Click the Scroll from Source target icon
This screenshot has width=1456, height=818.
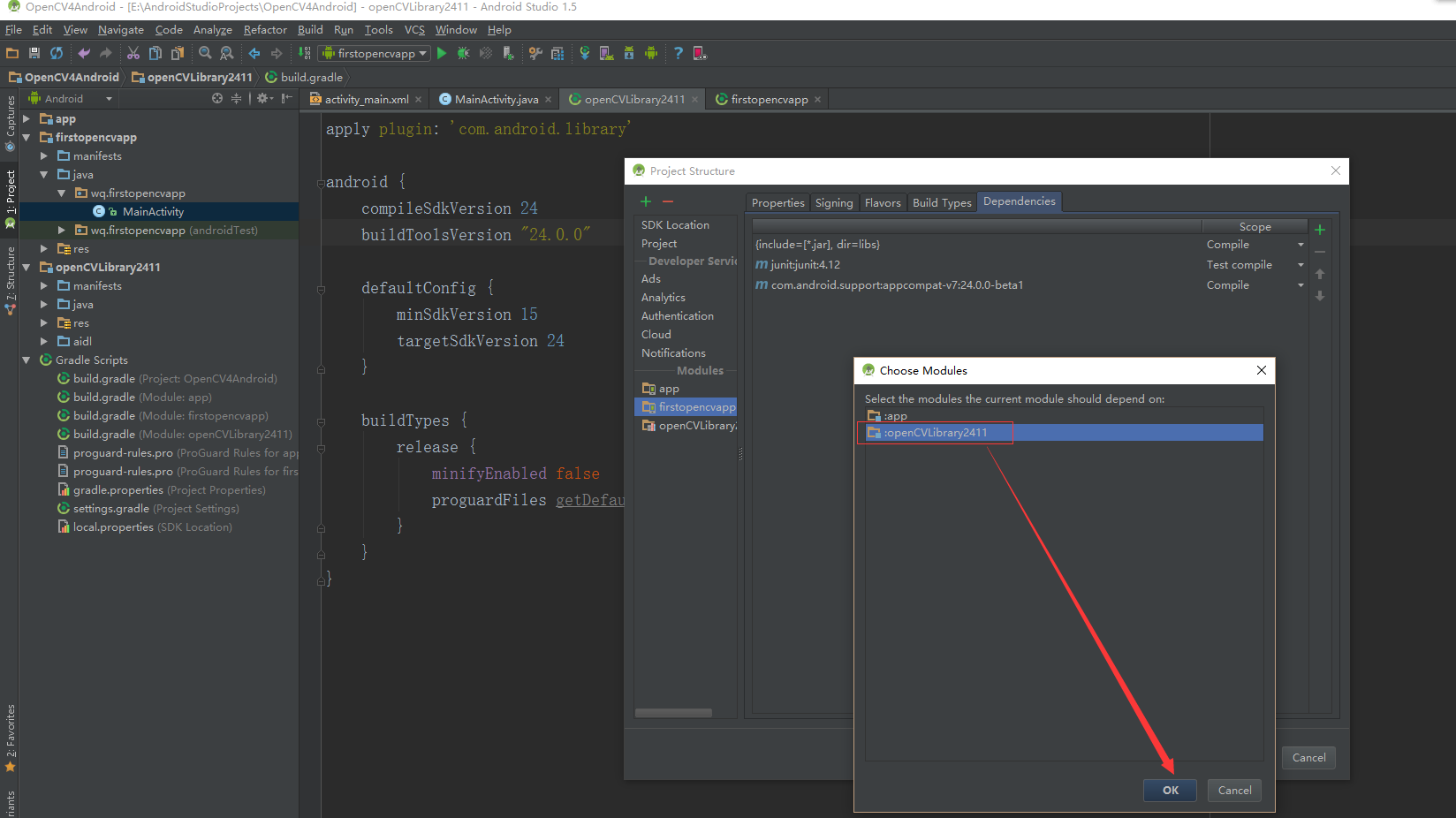point(217,98)
